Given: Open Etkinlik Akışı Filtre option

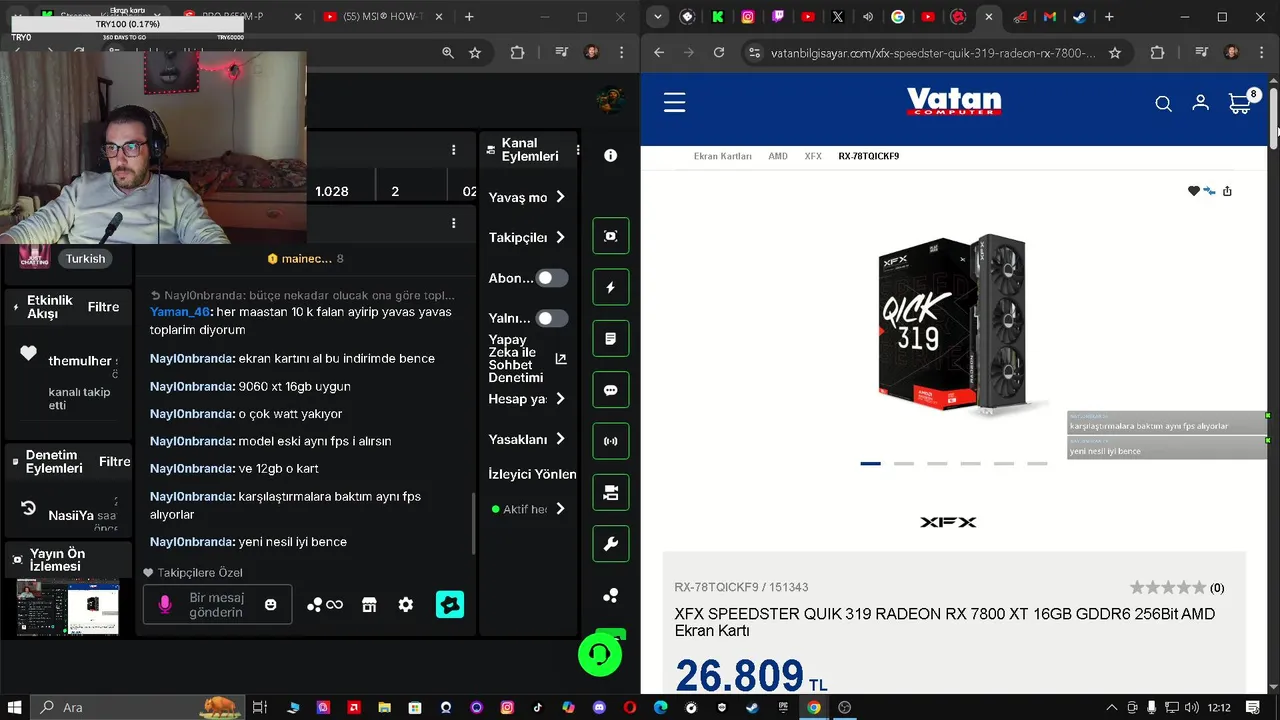Looking at the screenshot, I should click(x=103, y=307).
